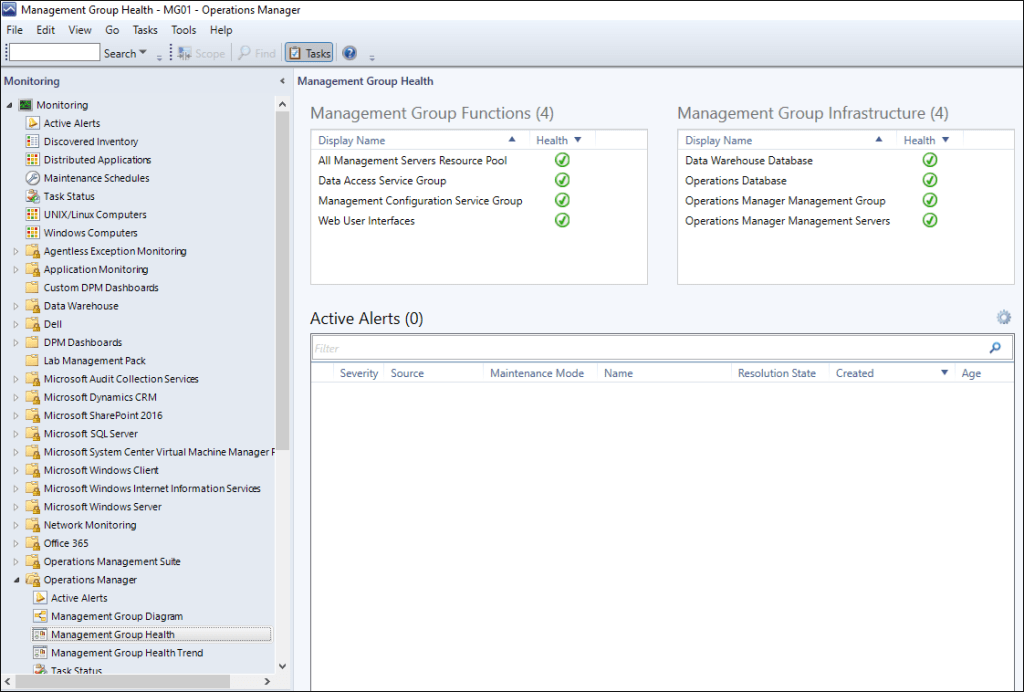Viewport: 1024px width, 692px height.
Task: Select the Management Group Health tree item
Action: pyautogui.click(x=151, y=634)
